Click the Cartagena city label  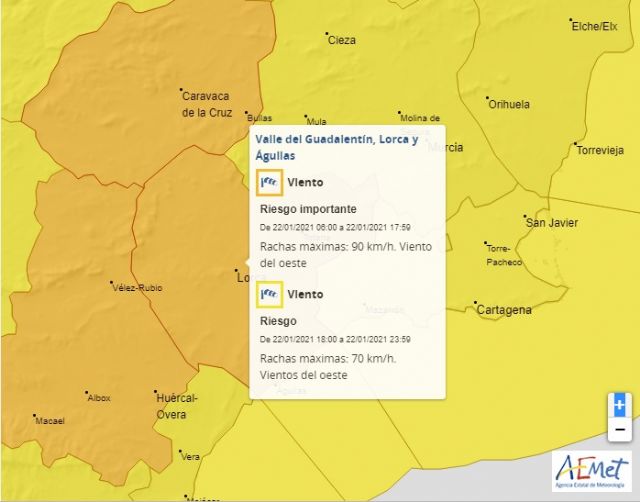(x=503, y=310)
